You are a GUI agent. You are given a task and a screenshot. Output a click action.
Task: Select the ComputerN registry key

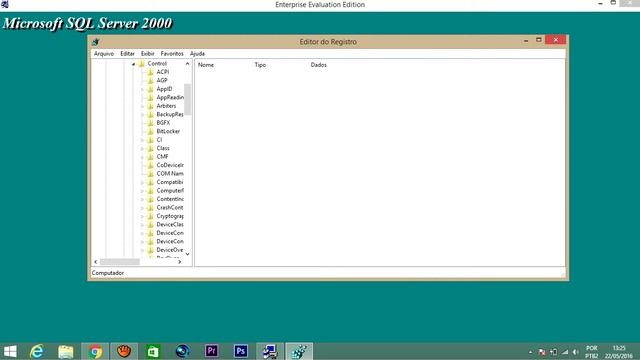[x=170, y=191]
